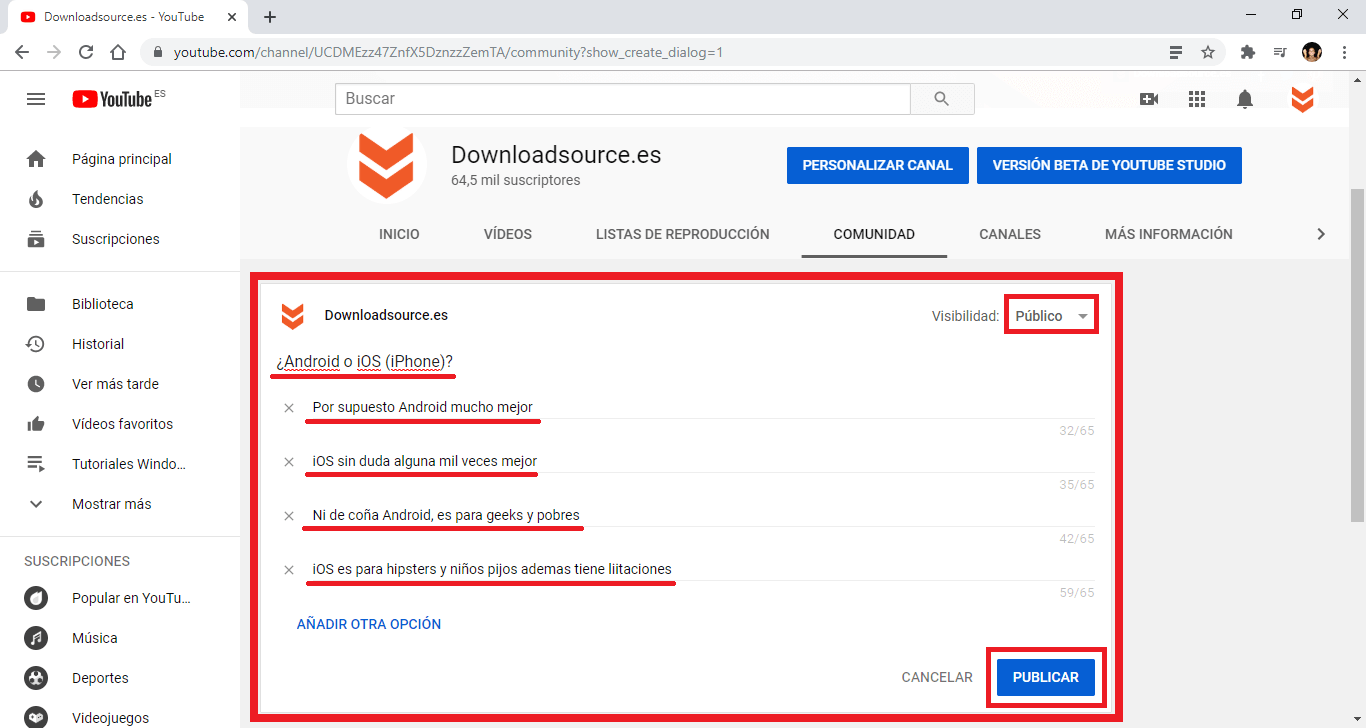Open the YouTube apps grid
The width and height of the screenshot is (1366, 728).
click(x=1197, y=99)
